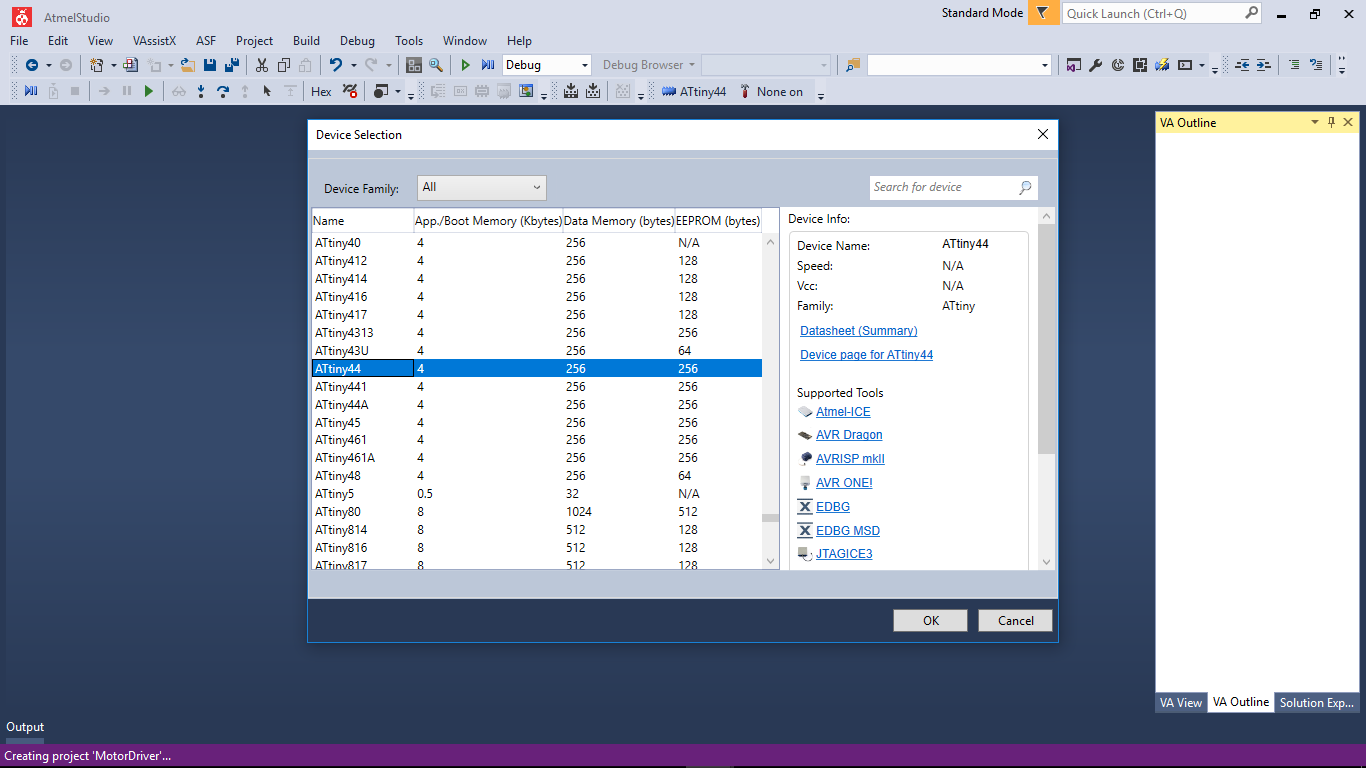Click the Copy icon in toolbar
The image size is (1366, 768).
click(284, 65)
